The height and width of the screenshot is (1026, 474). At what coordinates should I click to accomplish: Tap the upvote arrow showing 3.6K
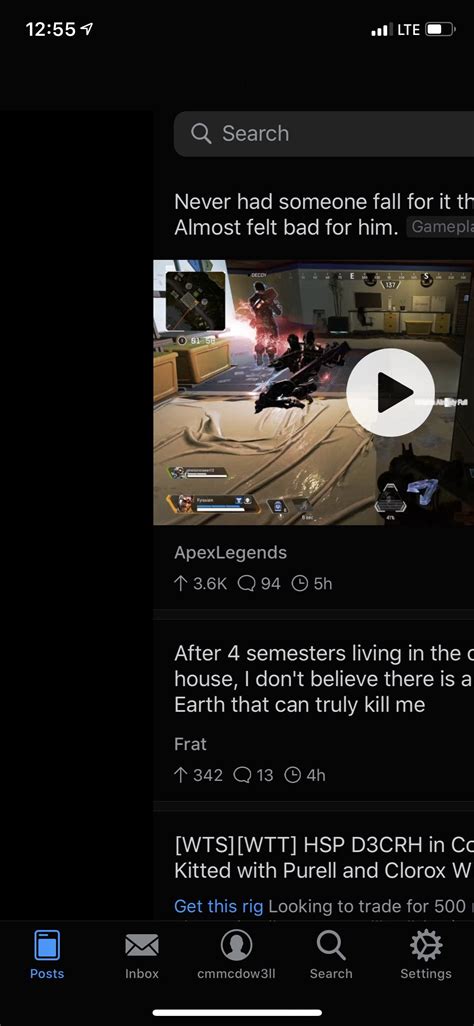click(181, 583)
